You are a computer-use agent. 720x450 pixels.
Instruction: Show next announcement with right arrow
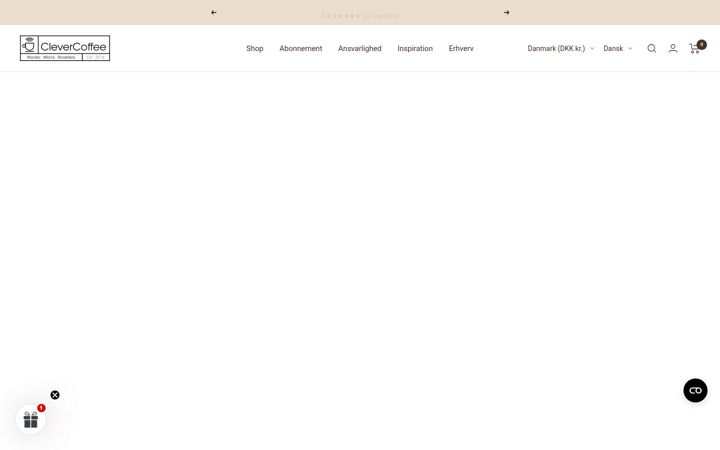pos(506,12)
